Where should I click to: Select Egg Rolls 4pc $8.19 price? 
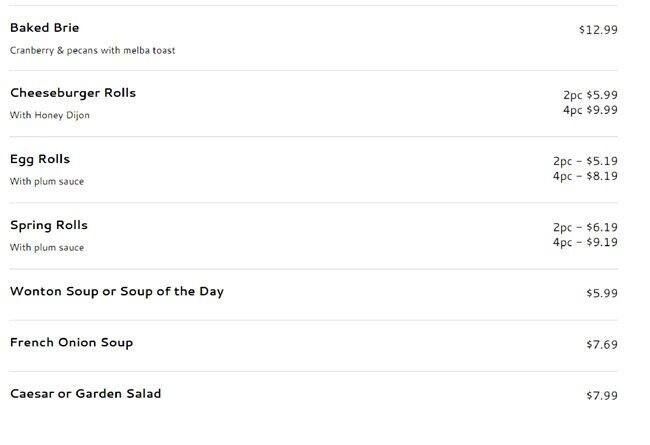pyautogui.click(x=585, y=176)
